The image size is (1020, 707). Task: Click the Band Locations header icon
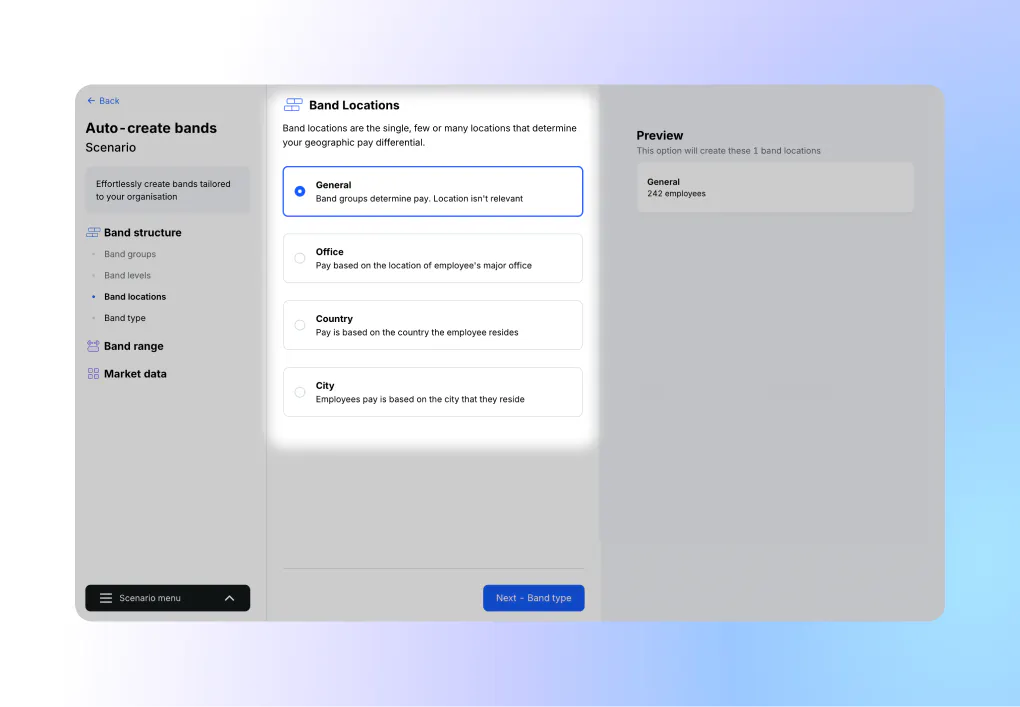pyautogui.click(x=293, y=104)
